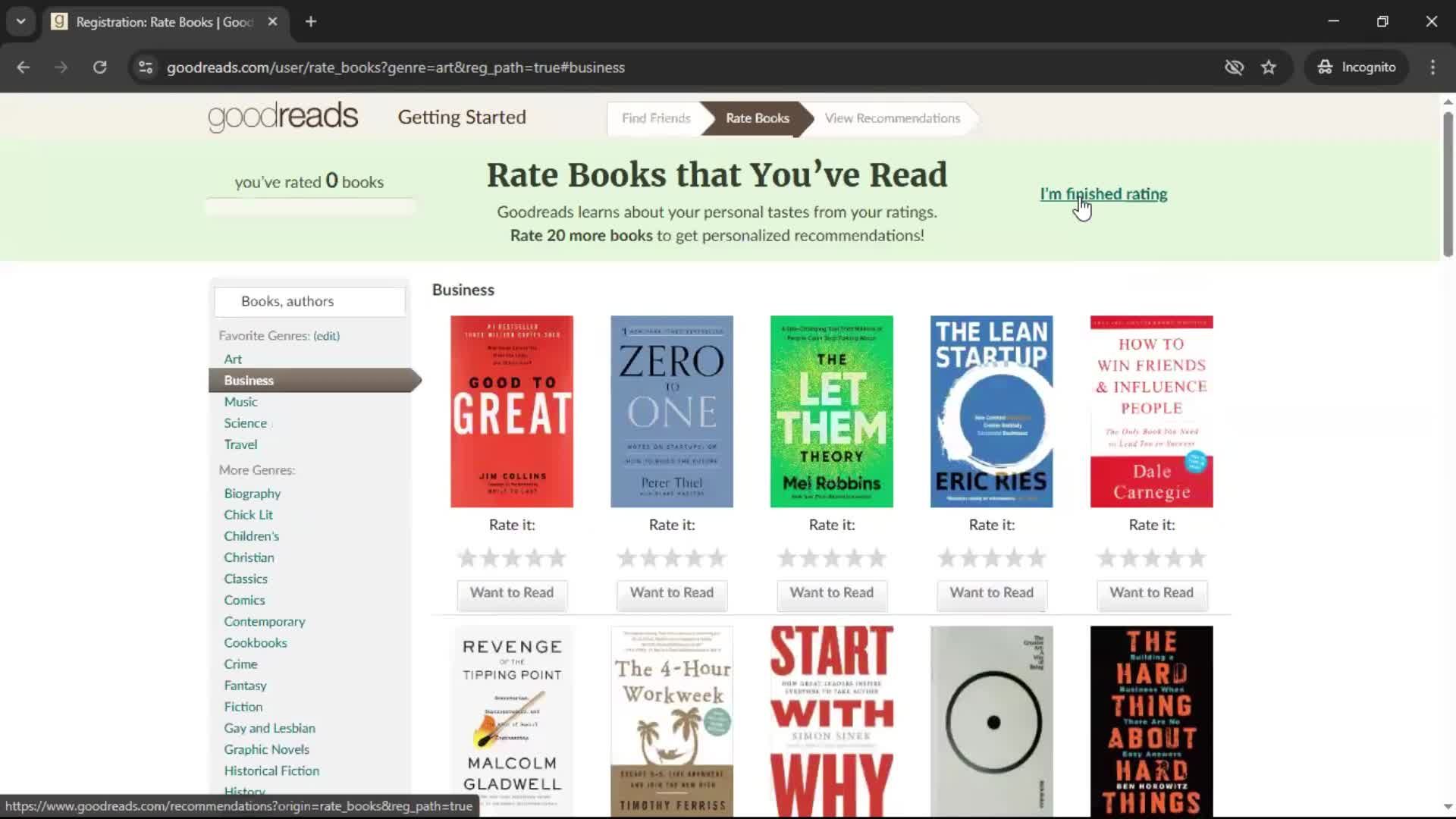Rate The Lean Startup five stars
1456x819 pixels.
click(1037, 559)
